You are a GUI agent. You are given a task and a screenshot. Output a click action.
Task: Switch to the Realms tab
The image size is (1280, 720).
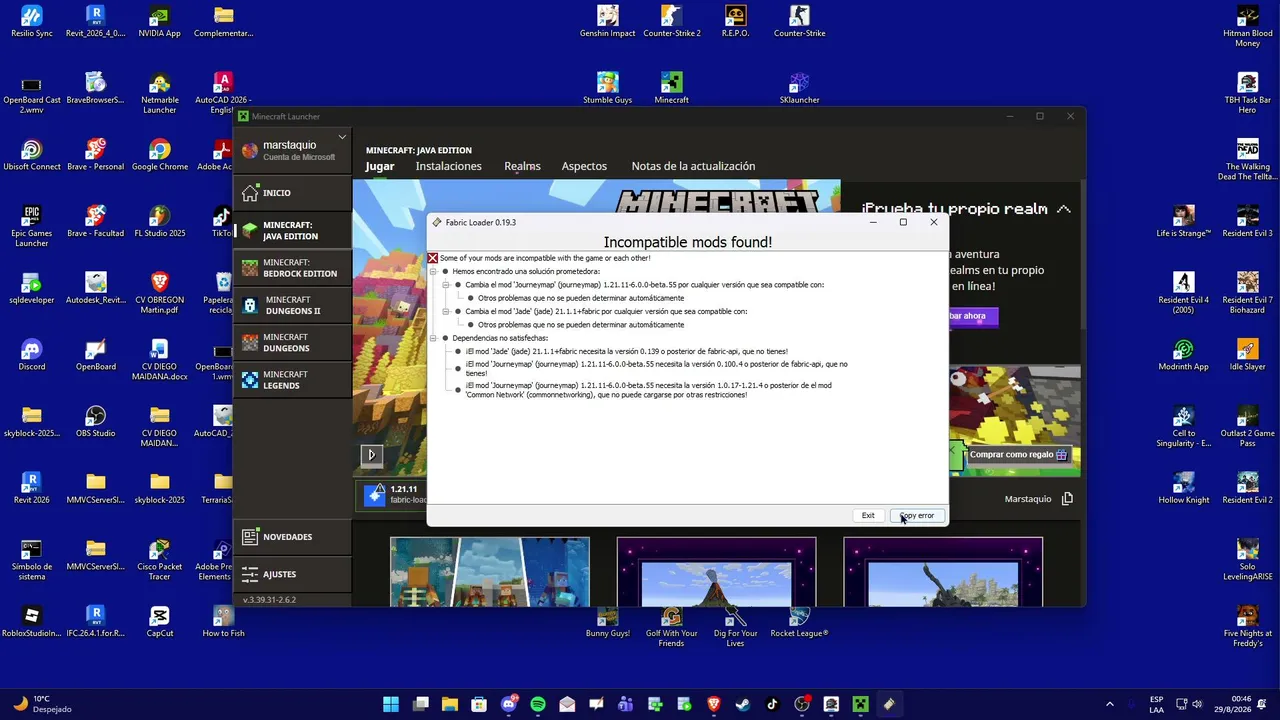tap(522, 166)
